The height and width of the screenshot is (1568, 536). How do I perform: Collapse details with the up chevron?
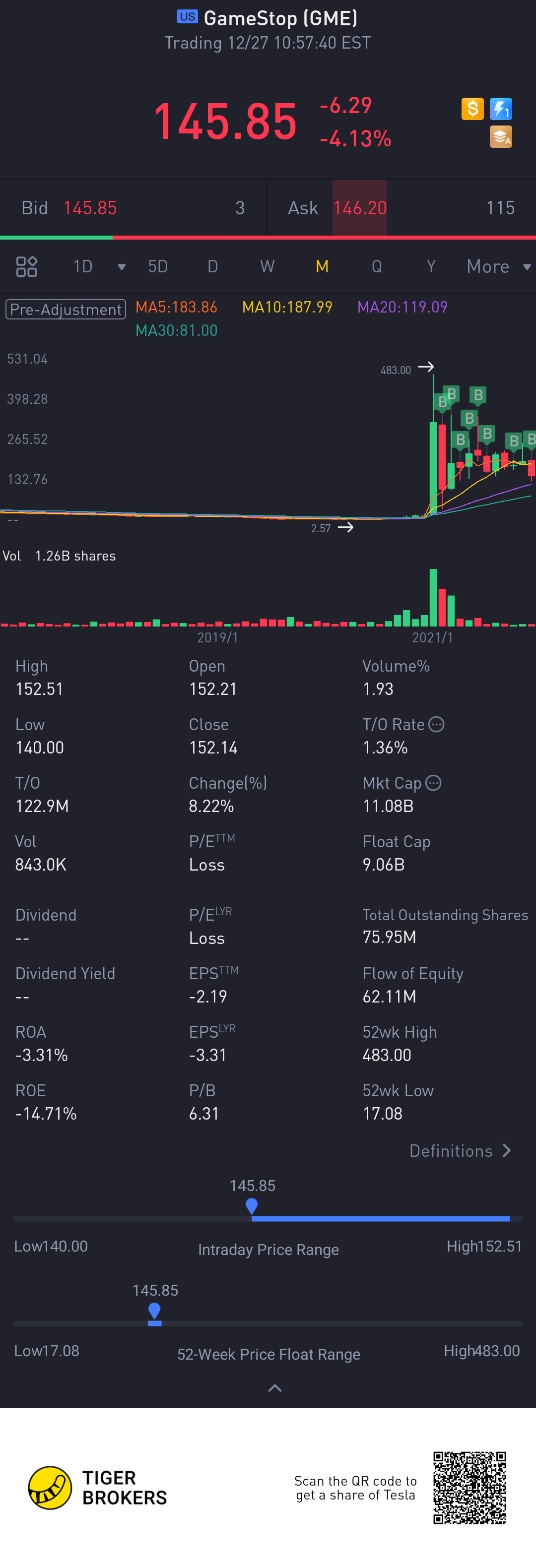click(275, 1388)
